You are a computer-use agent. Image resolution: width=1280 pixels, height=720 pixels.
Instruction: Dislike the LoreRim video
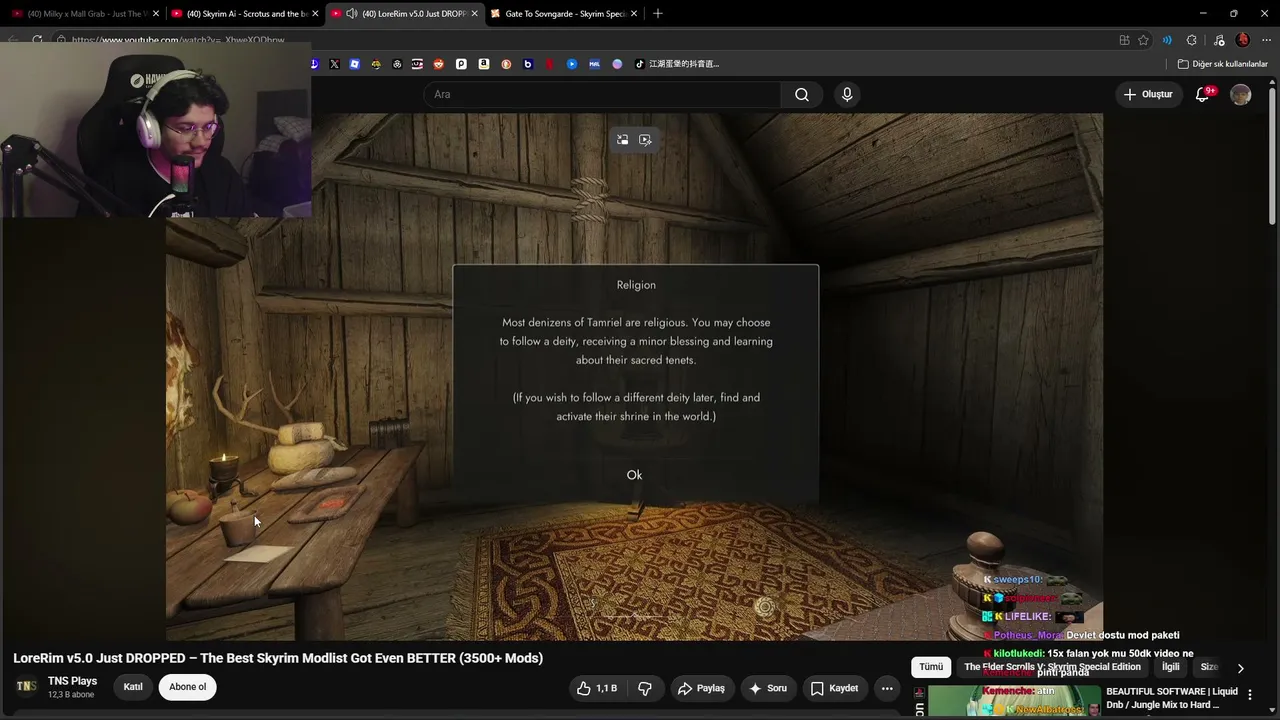click(x=645, y=688)
